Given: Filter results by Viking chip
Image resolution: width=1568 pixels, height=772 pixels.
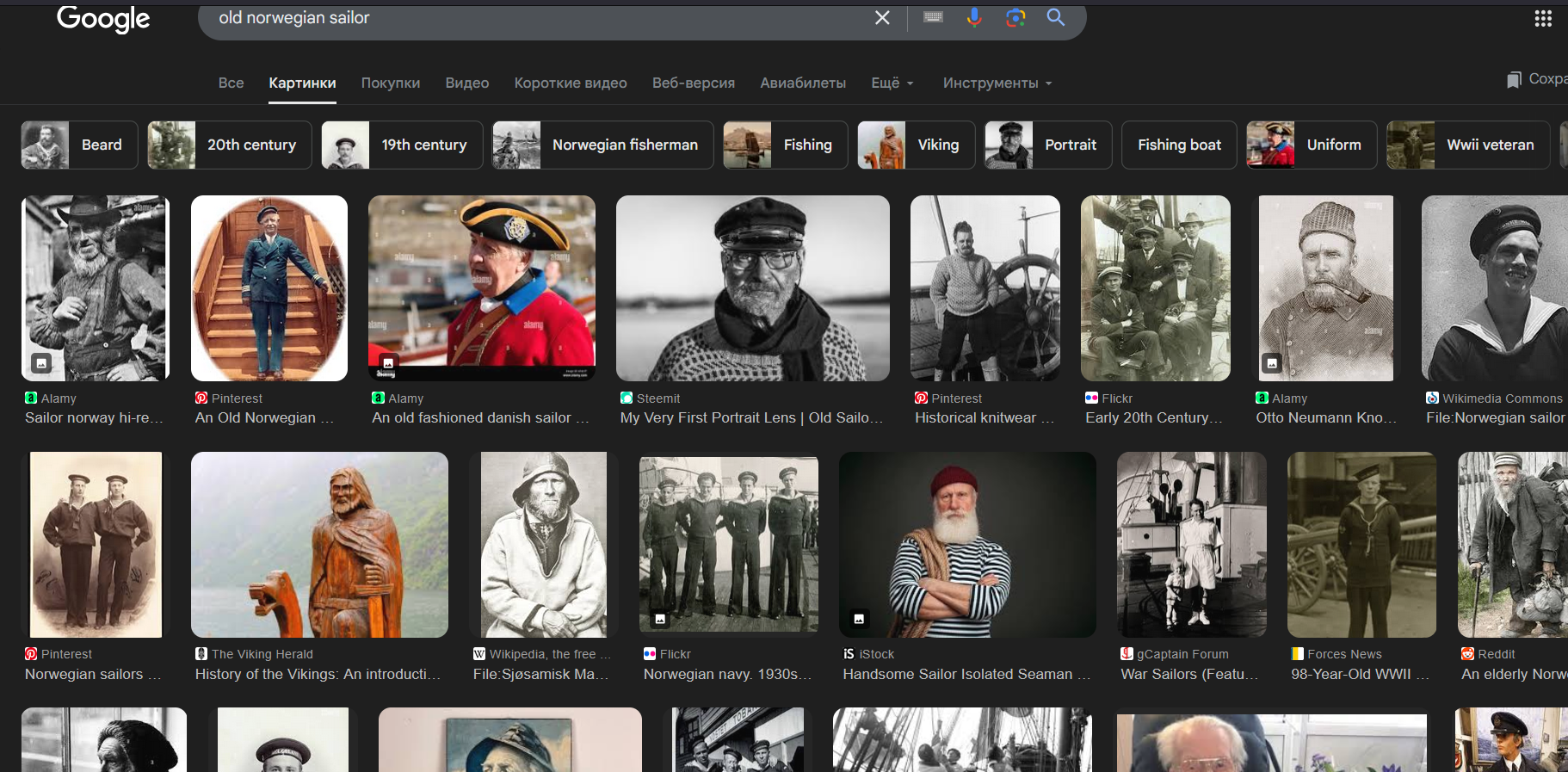Looking at the screenshot, I should [x=916, y=145].
